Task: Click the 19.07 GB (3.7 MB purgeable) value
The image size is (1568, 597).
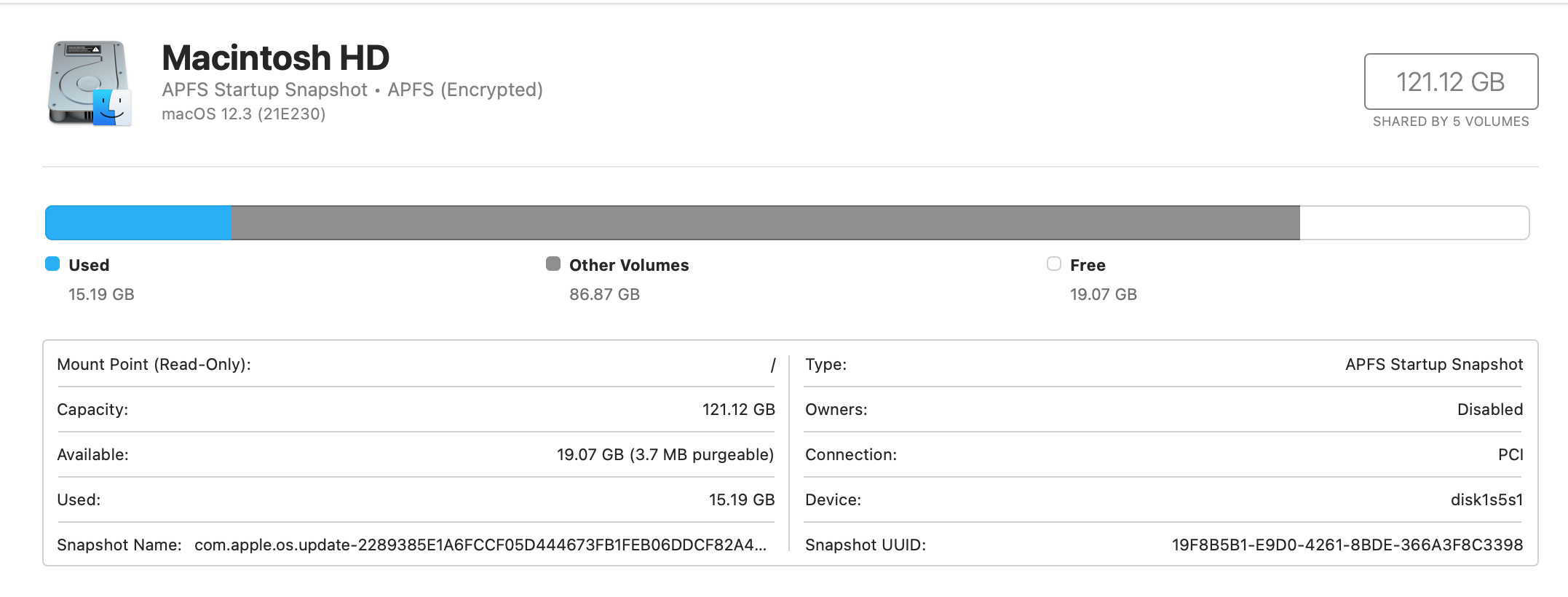Action: click(665, 454)
